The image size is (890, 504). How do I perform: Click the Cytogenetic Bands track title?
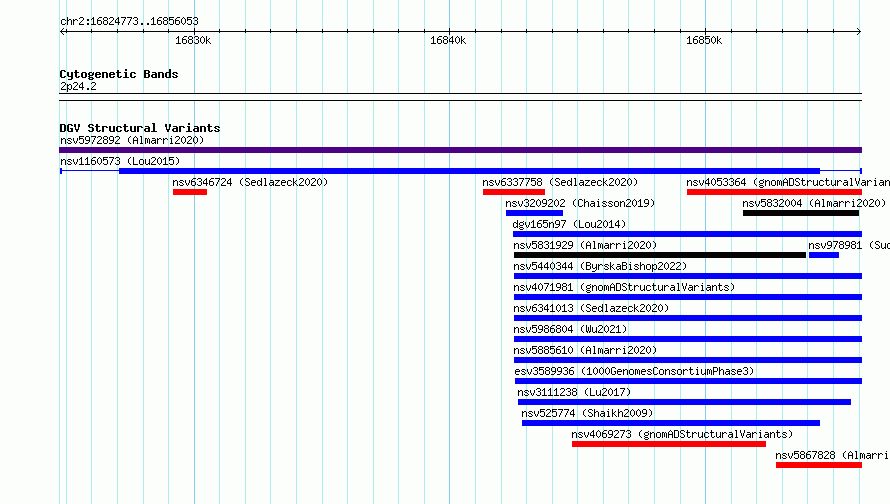click(119, 74)
